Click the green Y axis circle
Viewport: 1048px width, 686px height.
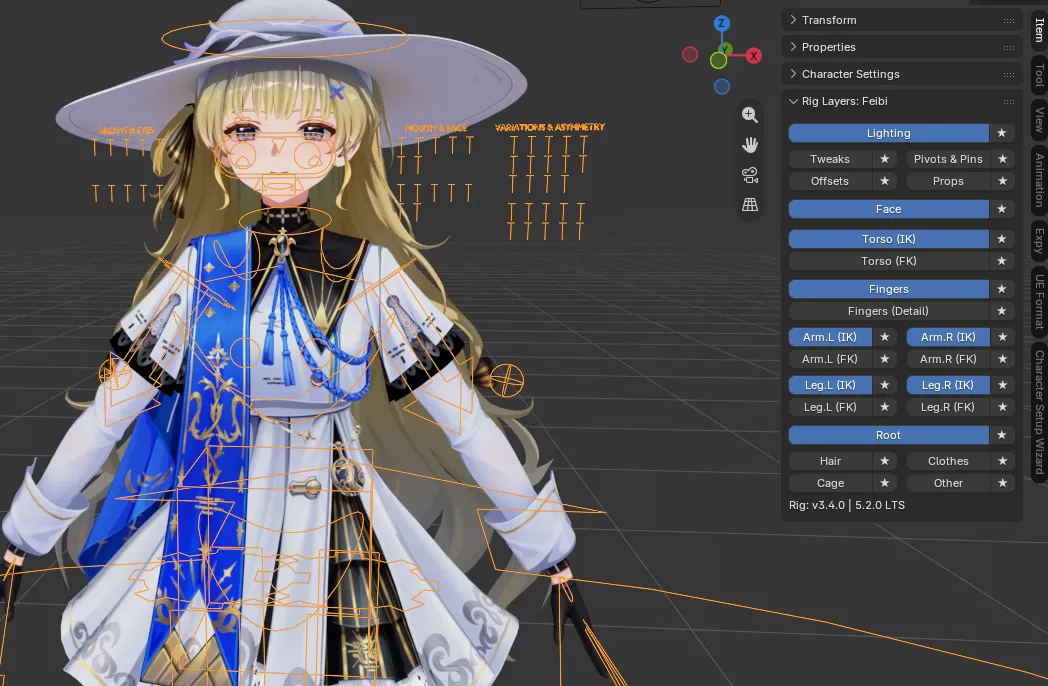click(x=718, y=61)
